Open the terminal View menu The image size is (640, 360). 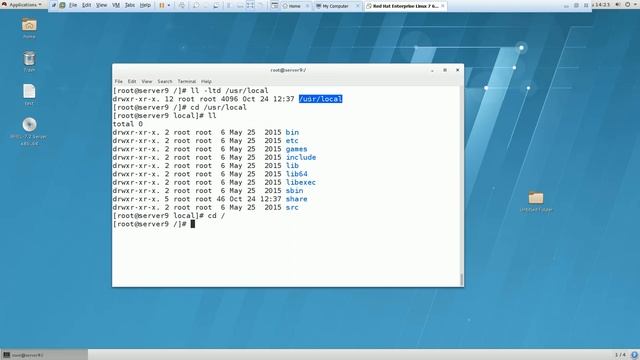(x=147, y=81)
